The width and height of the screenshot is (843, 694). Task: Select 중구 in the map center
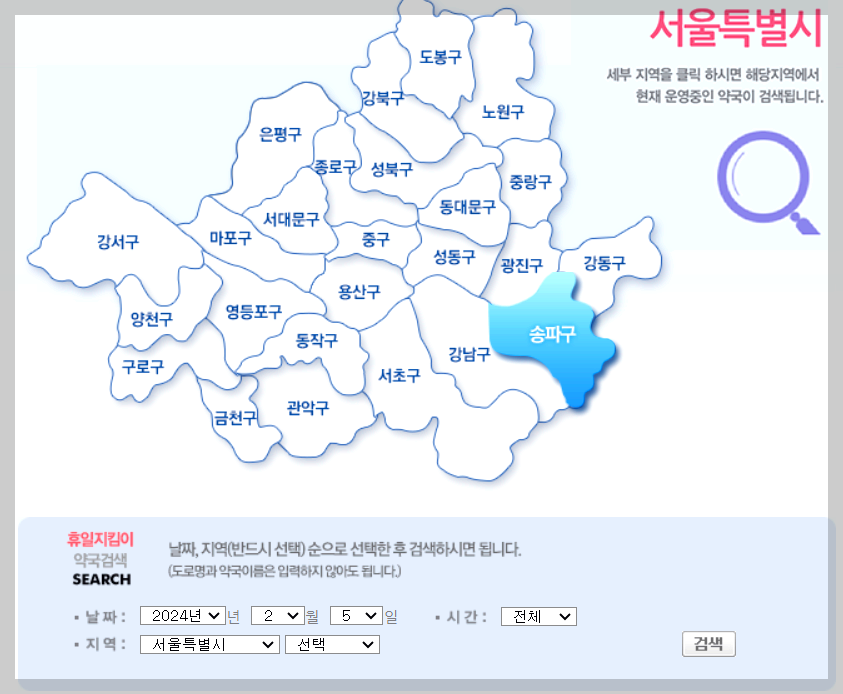[x=375, y=237]
